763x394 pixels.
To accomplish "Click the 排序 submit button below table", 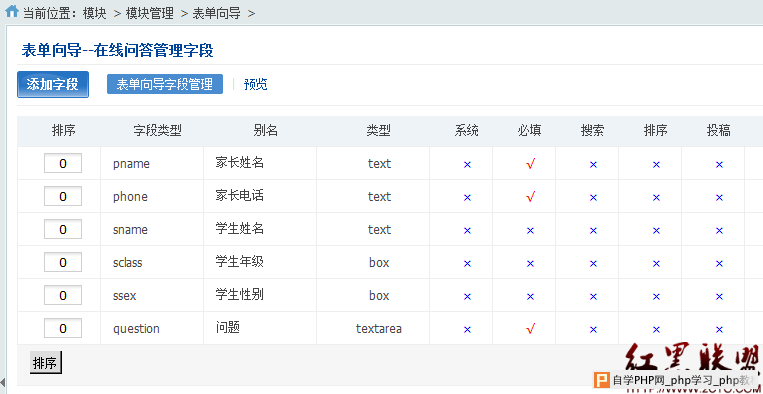I will (45, 363).
